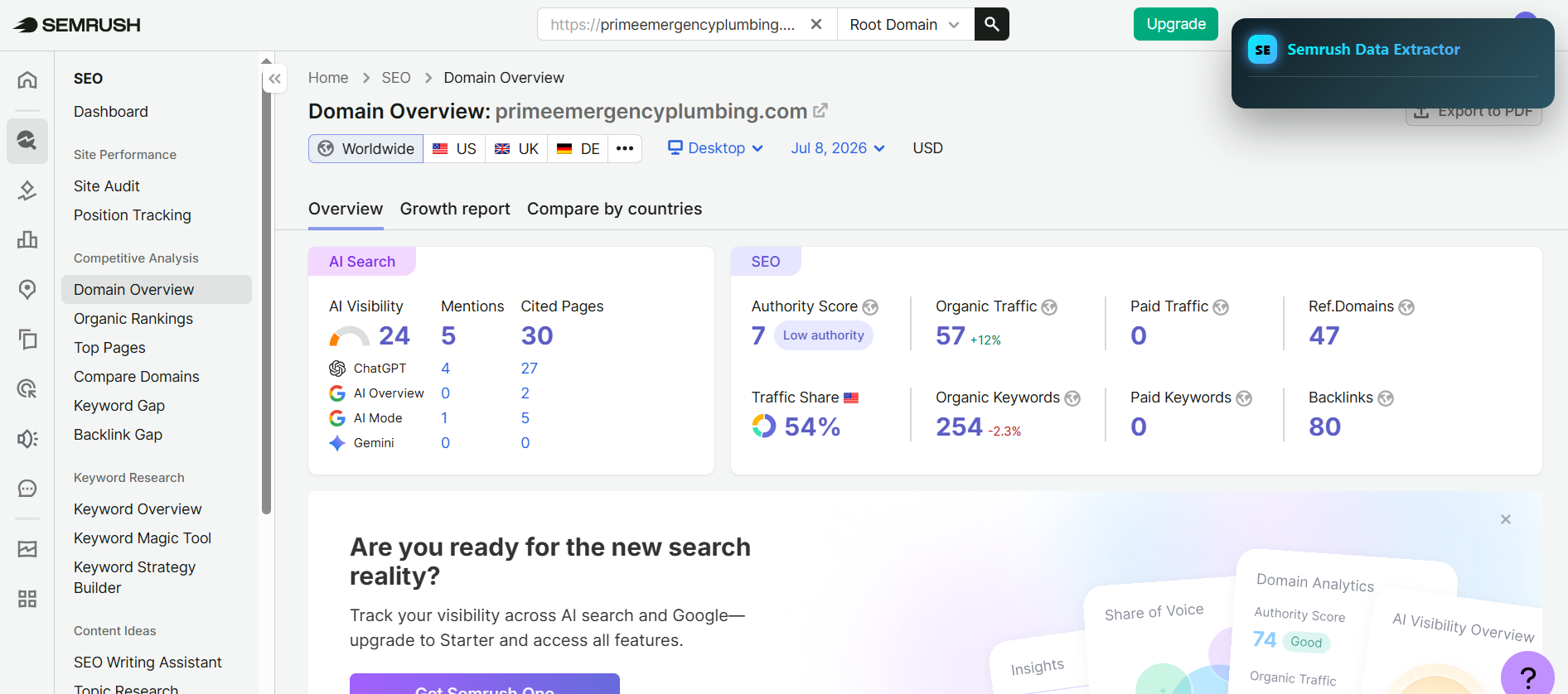
Task: Click the Gemini sparkle icon
Action: pyautogui.click(x=337, y=443)
